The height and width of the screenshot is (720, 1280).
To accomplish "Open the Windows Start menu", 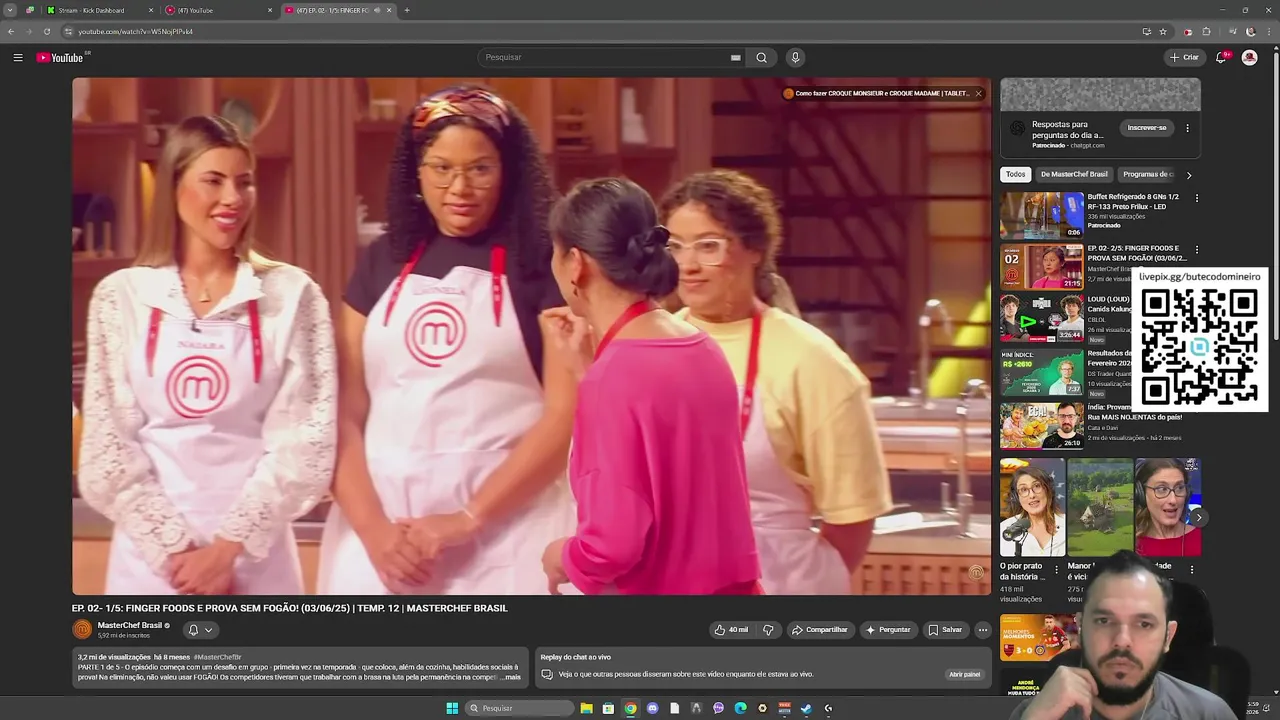I will (452, 708).
